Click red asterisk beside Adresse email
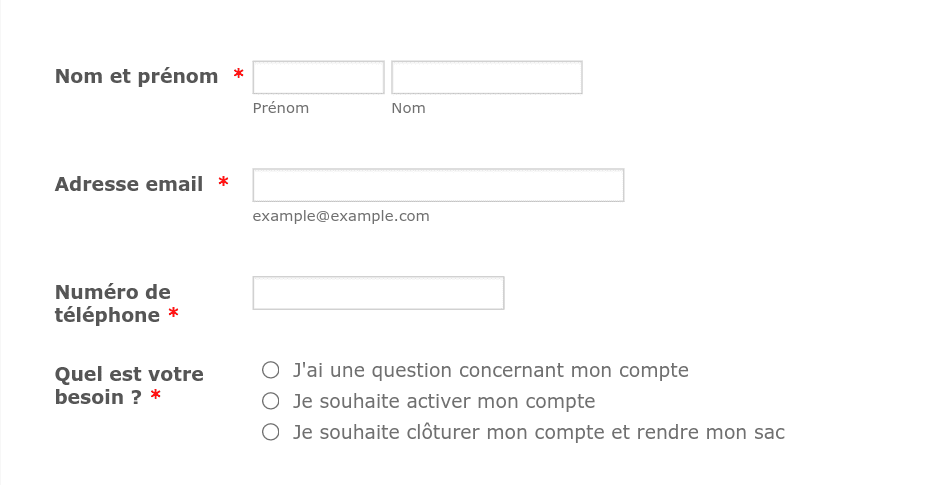 pos(223,183)
